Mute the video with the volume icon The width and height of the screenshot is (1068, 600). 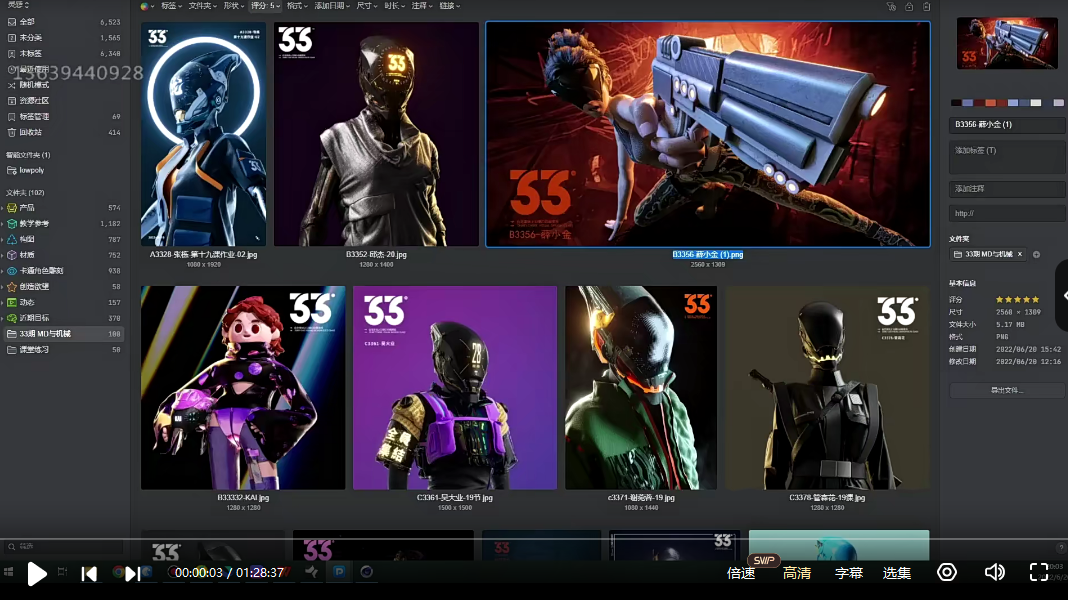[x=994, y=572]
